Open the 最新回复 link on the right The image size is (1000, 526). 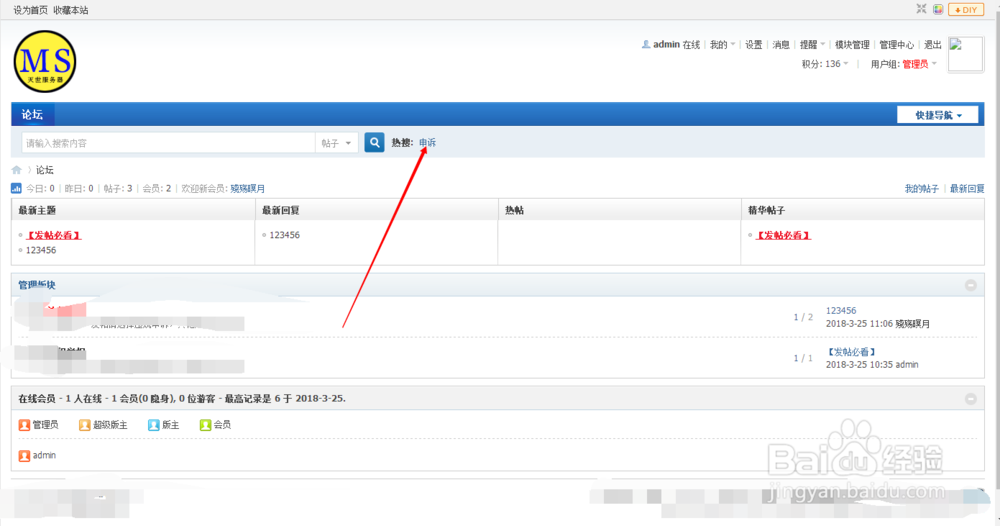click(x=967, y=188)
